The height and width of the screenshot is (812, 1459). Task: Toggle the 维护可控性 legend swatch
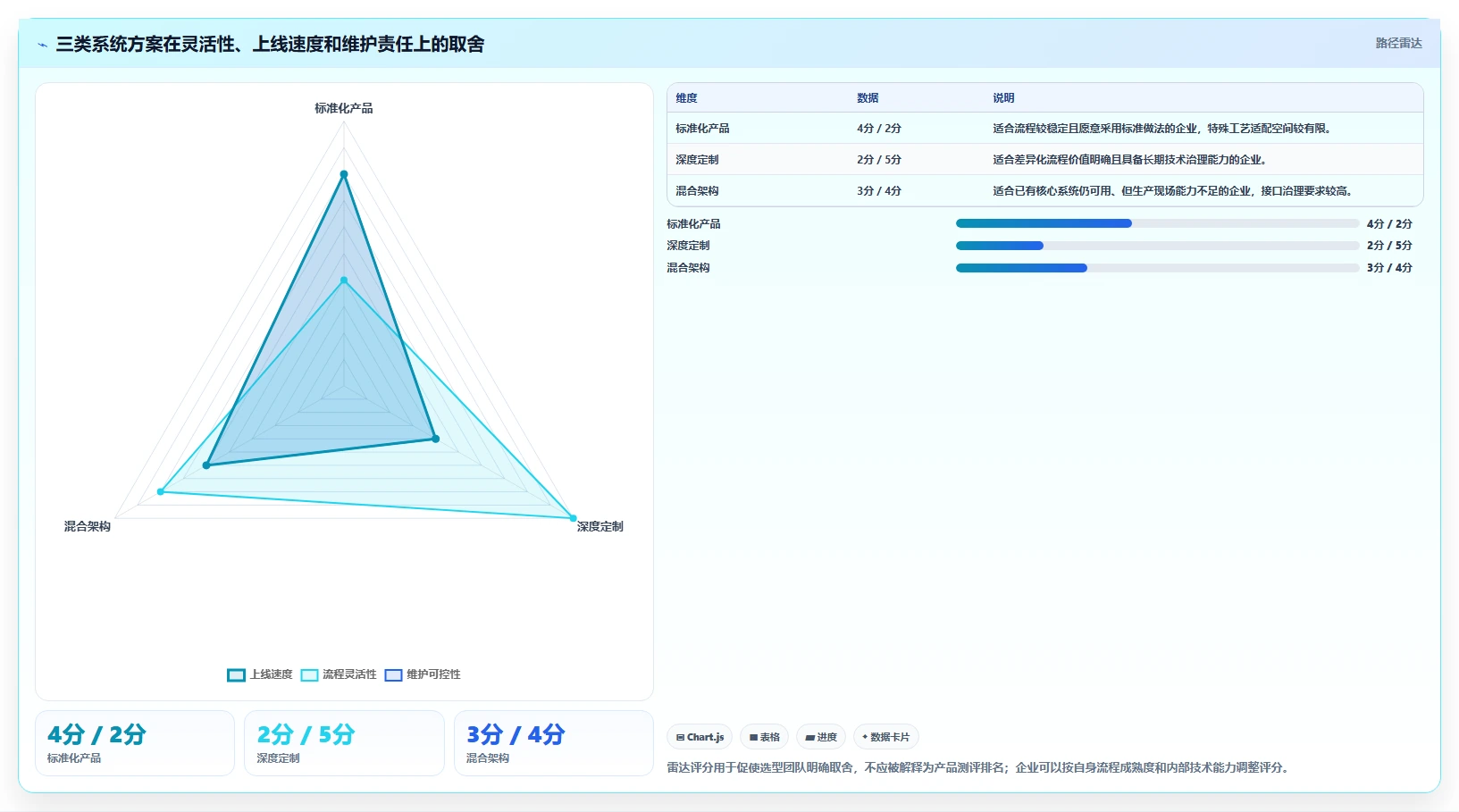pos(393,674)
